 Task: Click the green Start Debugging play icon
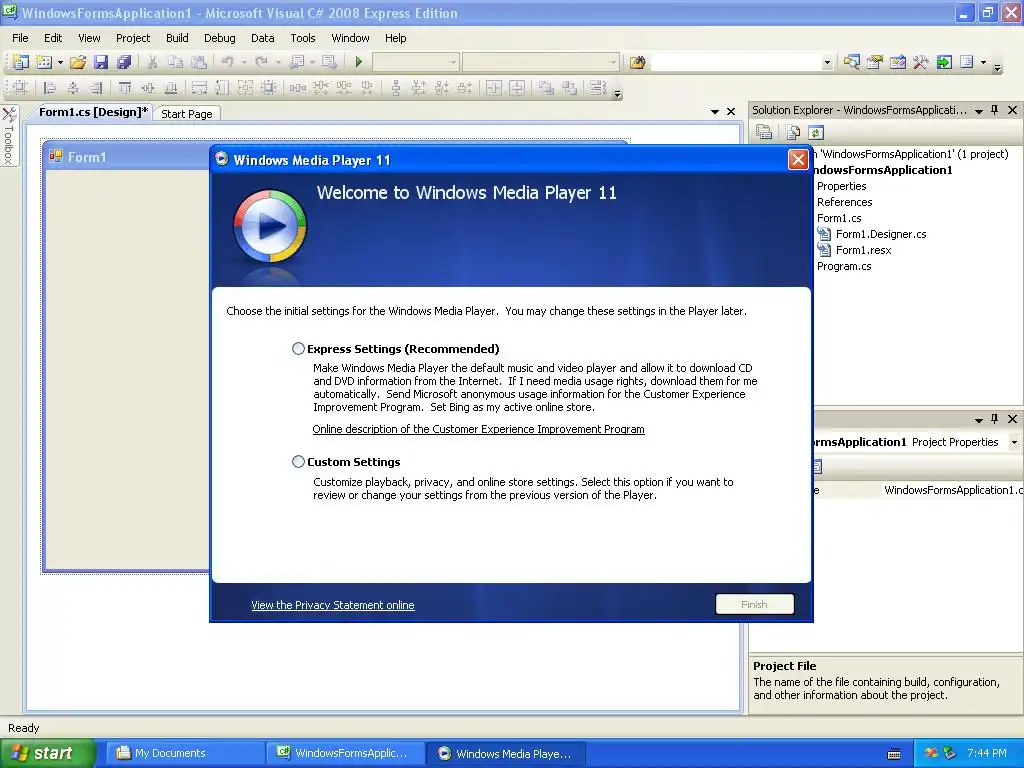click(359, 62)
